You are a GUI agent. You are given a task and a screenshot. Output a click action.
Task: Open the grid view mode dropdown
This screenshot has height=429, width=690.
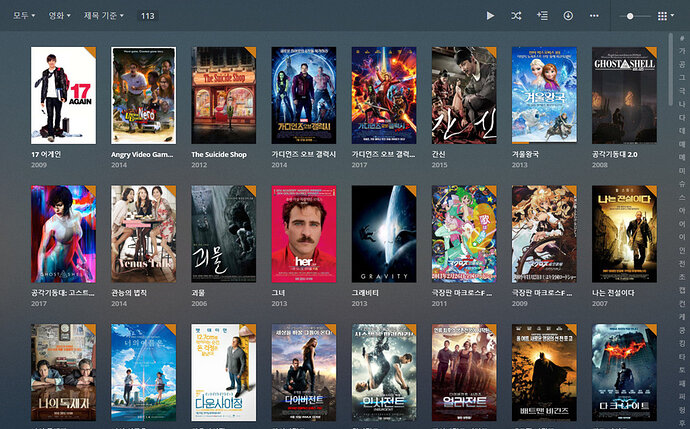[665, 16]
